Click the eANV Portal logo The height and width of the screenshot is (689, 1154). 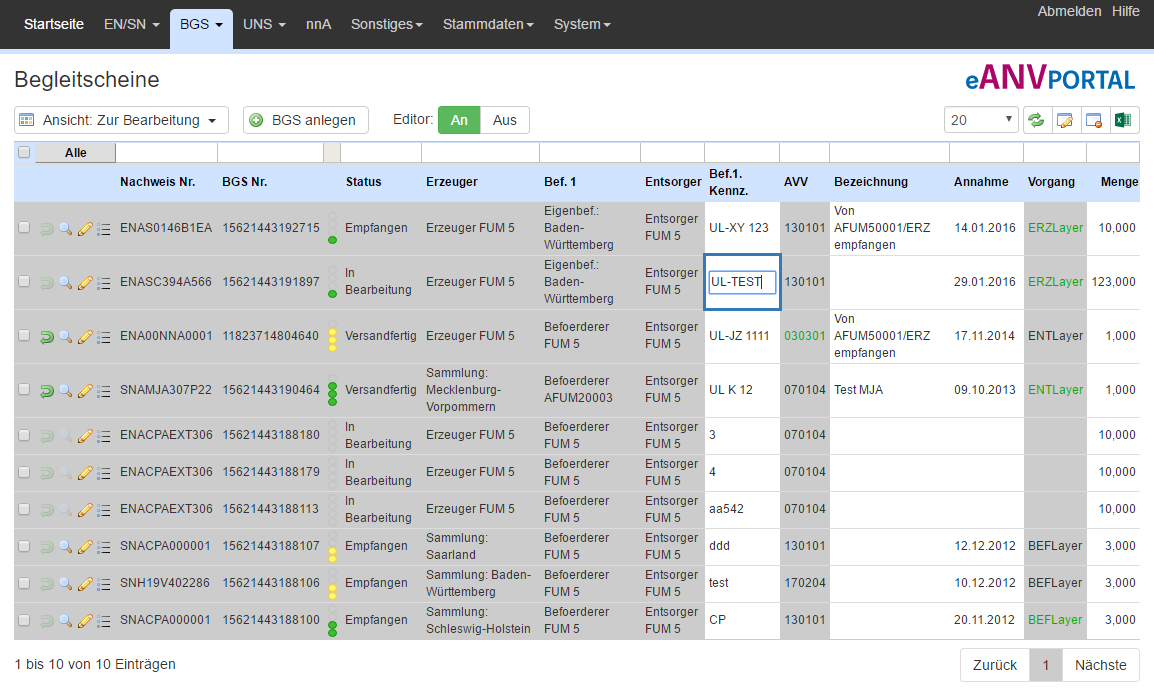1049,78
